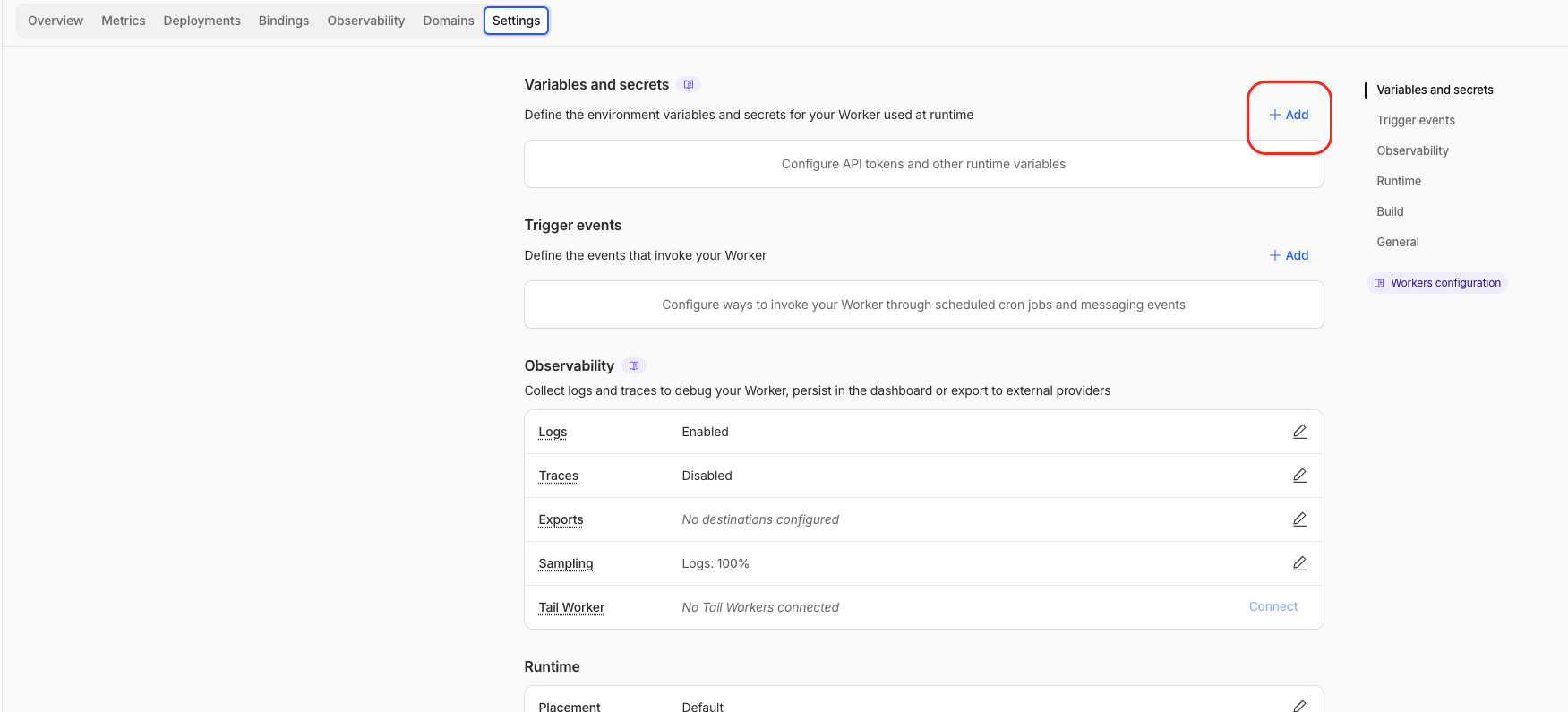The image size is (1568, 712).
Task: Click the 'Configure ways to invoke your Worker' box
Action: [924, 305]
